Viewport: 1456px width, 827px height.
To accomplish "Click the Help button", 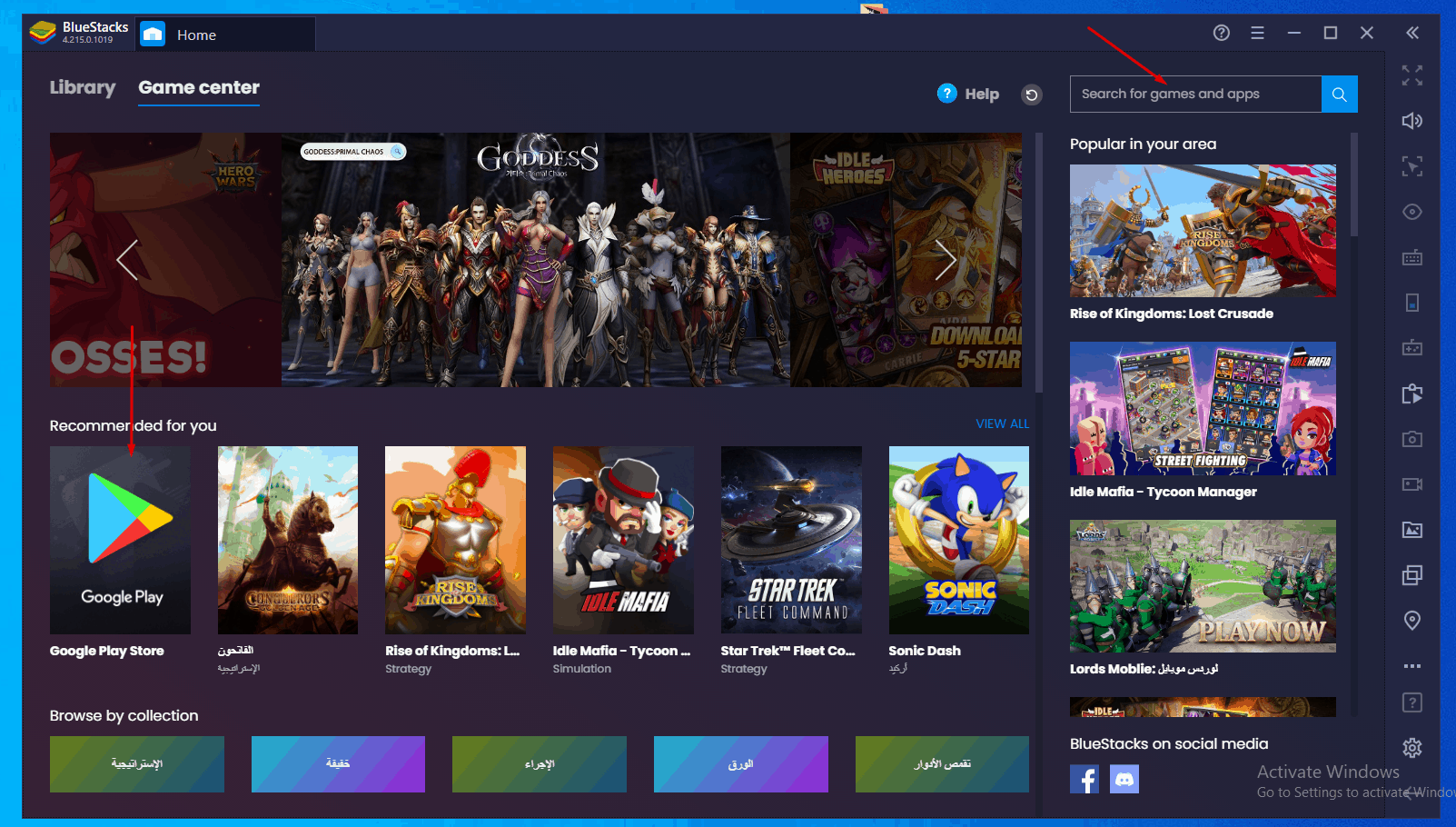I will 968,94.
